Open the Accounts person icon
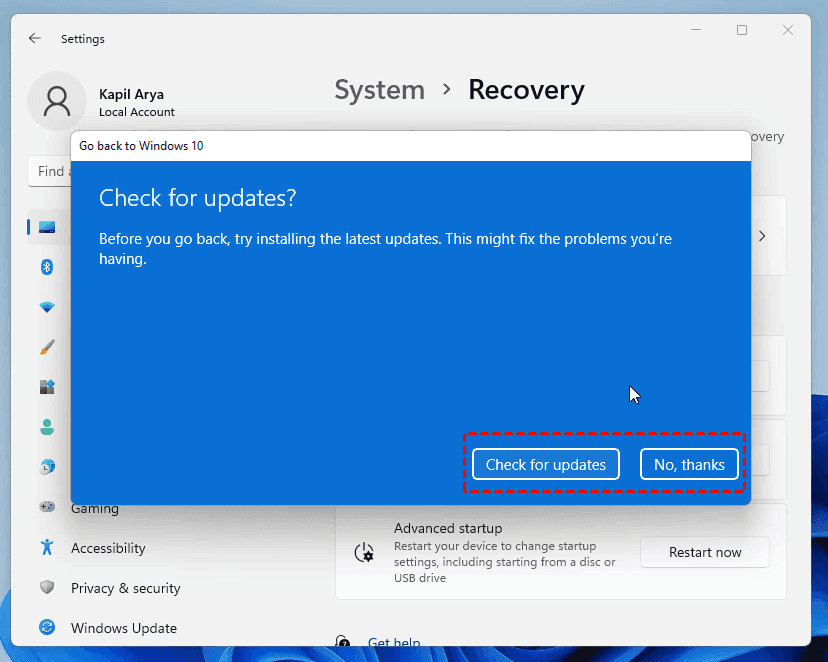The width and height of the screenshot is (828, 662). [x=47, y=427]
